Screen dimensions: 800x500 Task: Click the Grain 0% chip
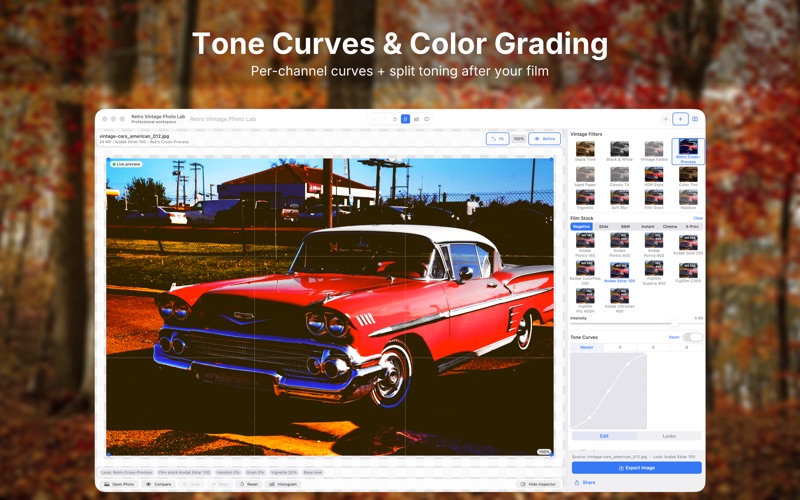click(255, 472)
